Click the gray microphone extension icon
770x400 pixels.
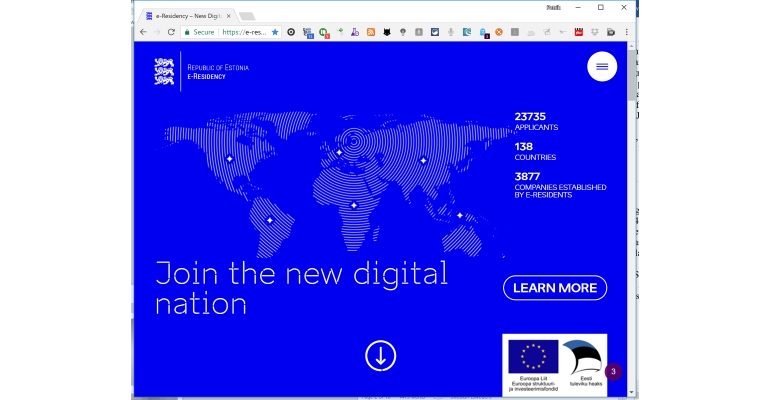pyautogui.click(x=450, y=32)
